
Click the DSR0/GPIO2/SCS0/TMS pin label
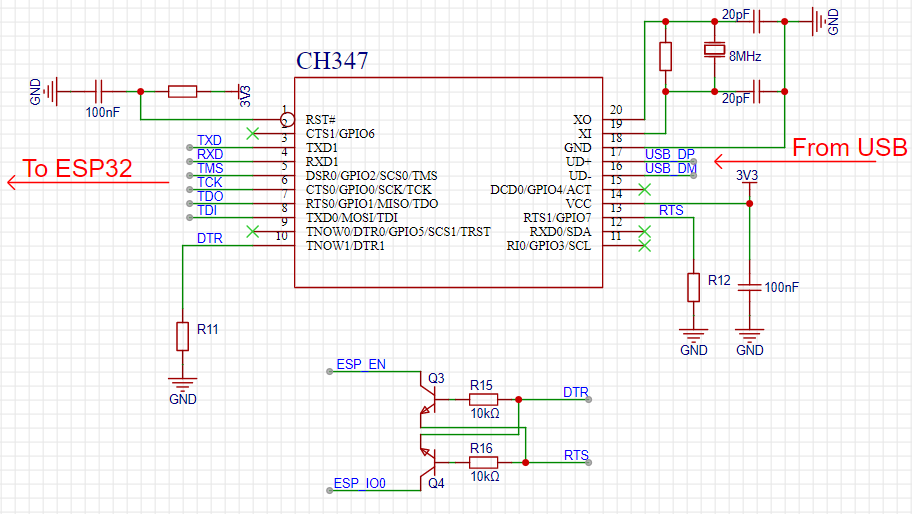372,176
